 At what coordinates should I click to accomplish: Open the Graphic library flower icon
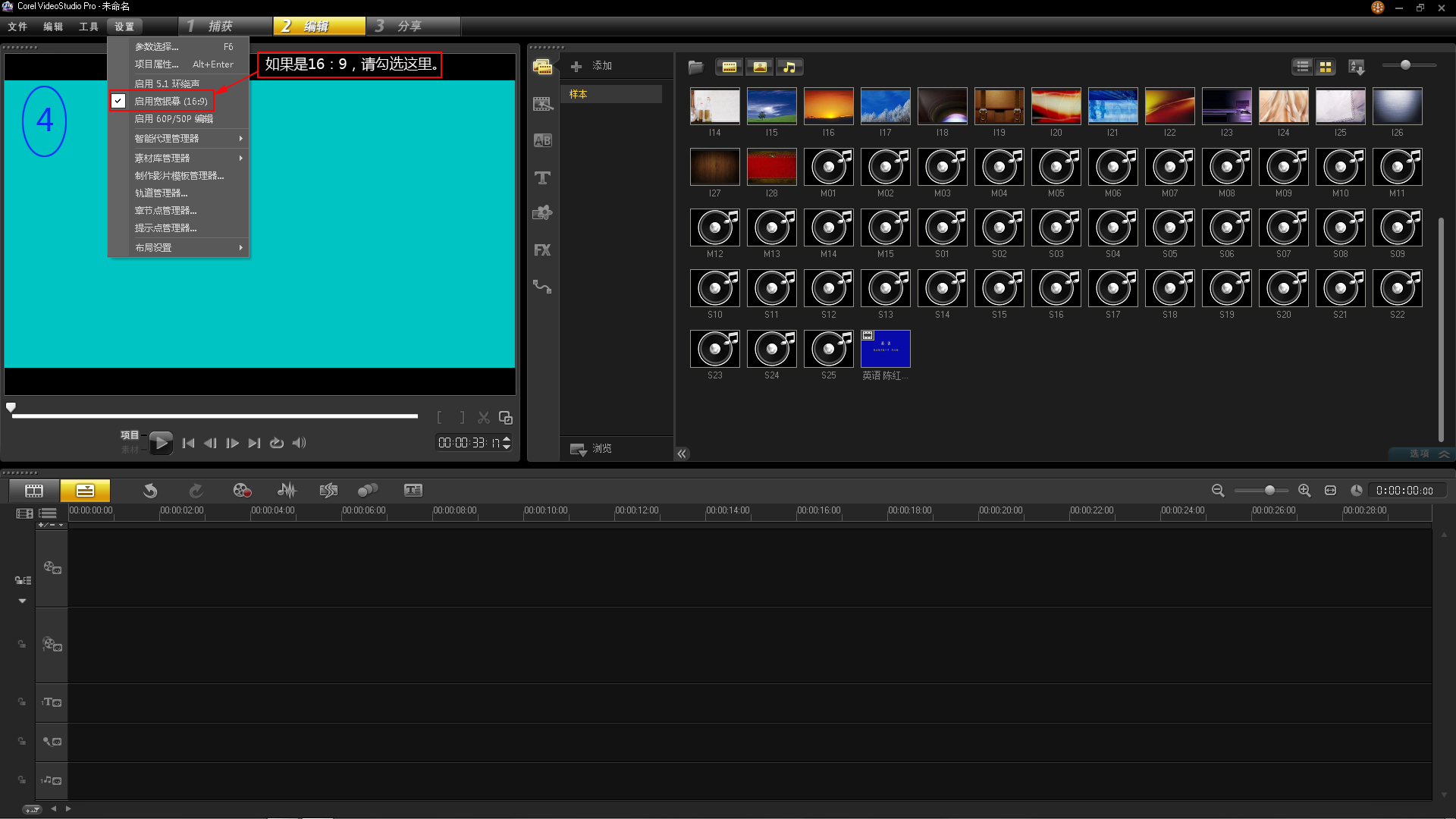point(542,213)
